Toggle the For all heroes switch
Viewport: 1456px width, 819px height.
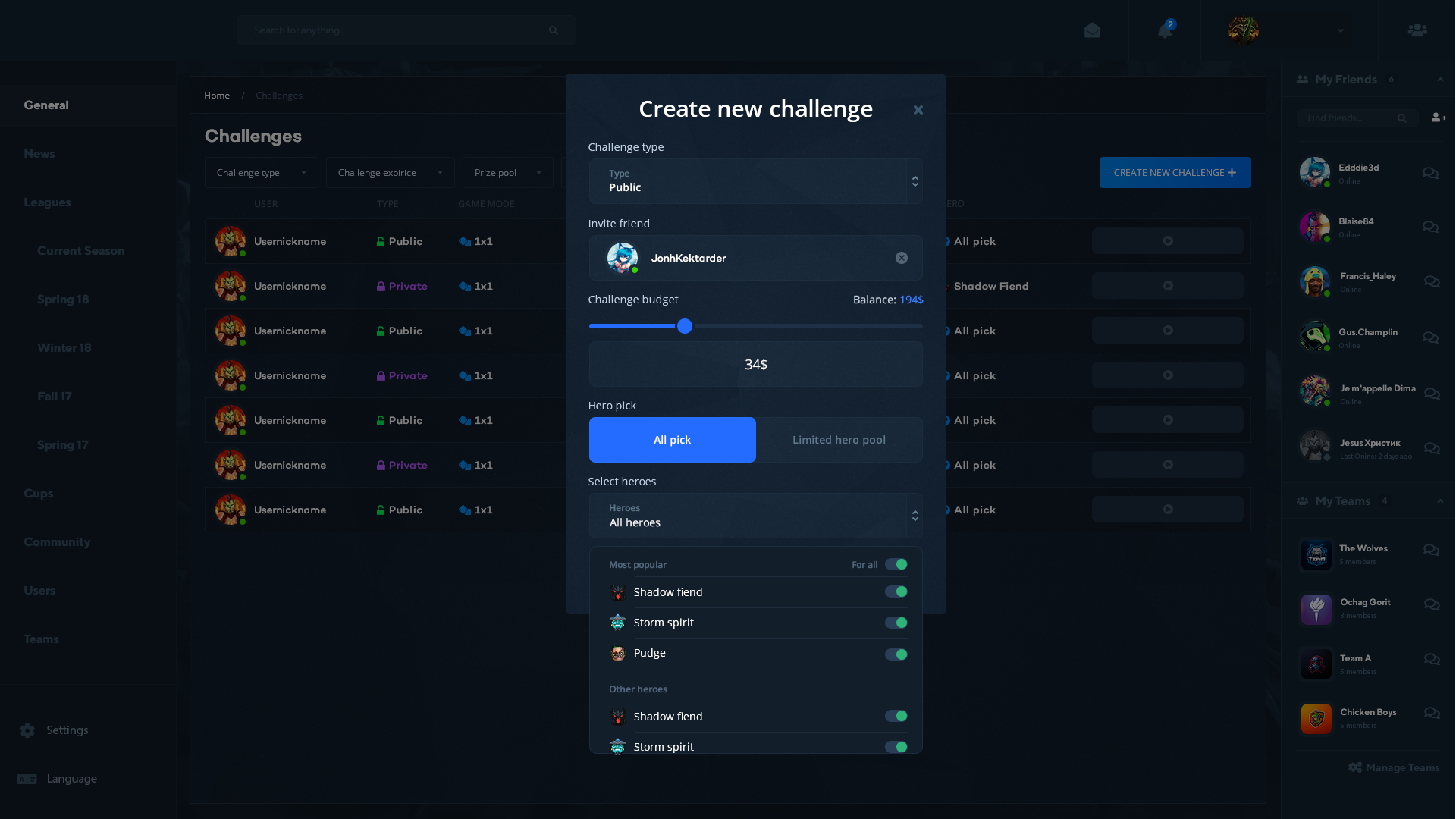[x=896, y=564]
